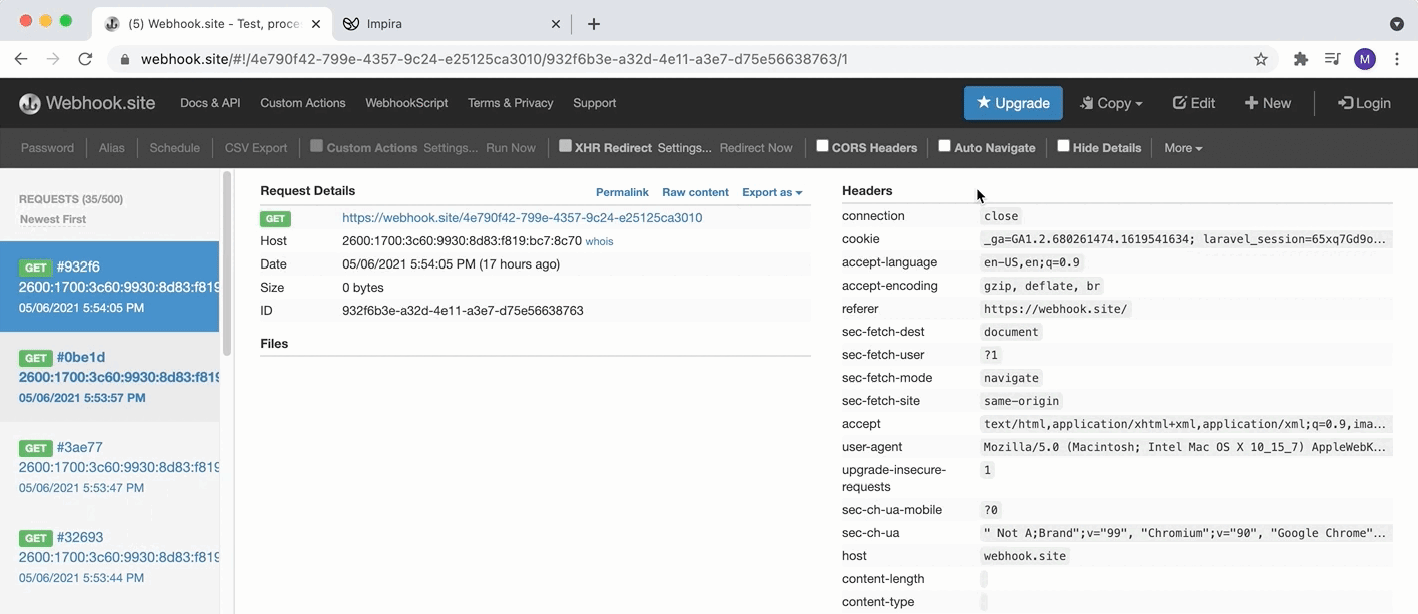This screenshot has width=1418, height=614.
Task: Click the browser back arrow
Action: pos(21,59)
